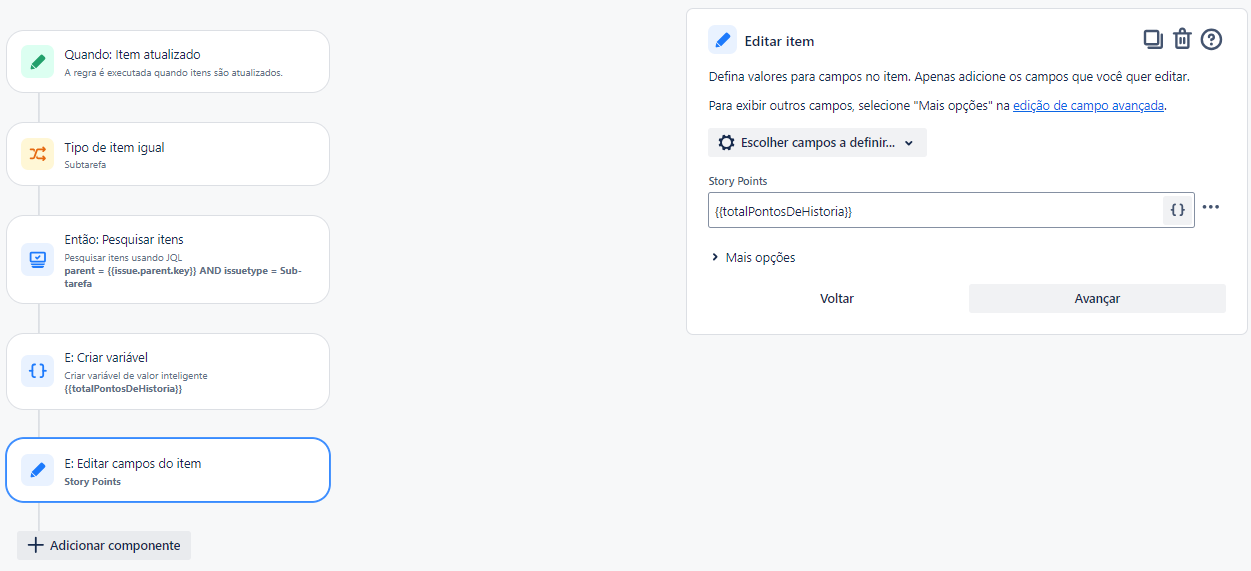Duplicate the component with the copy icon
Screen dimensions: 1251x571
click(1153, 39)
